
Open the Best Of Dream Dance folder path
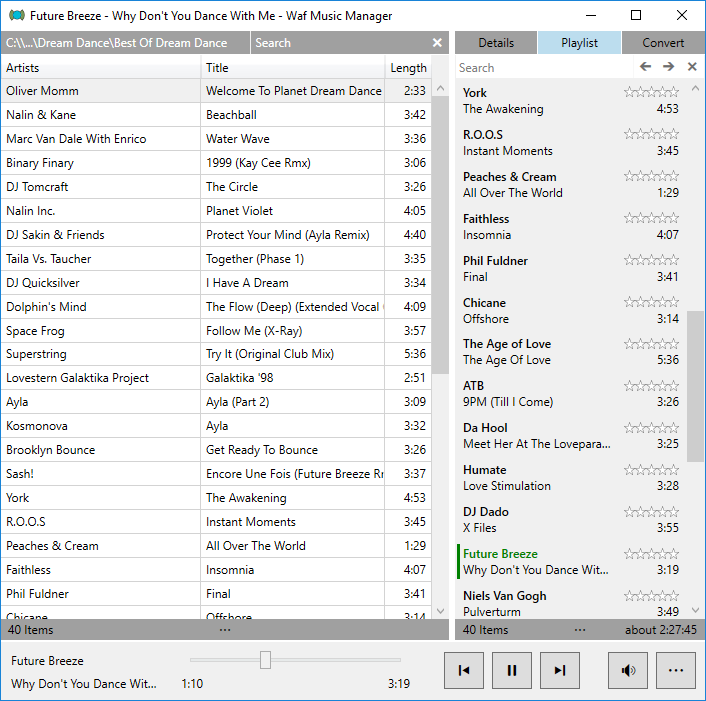[x=125, y=43]
